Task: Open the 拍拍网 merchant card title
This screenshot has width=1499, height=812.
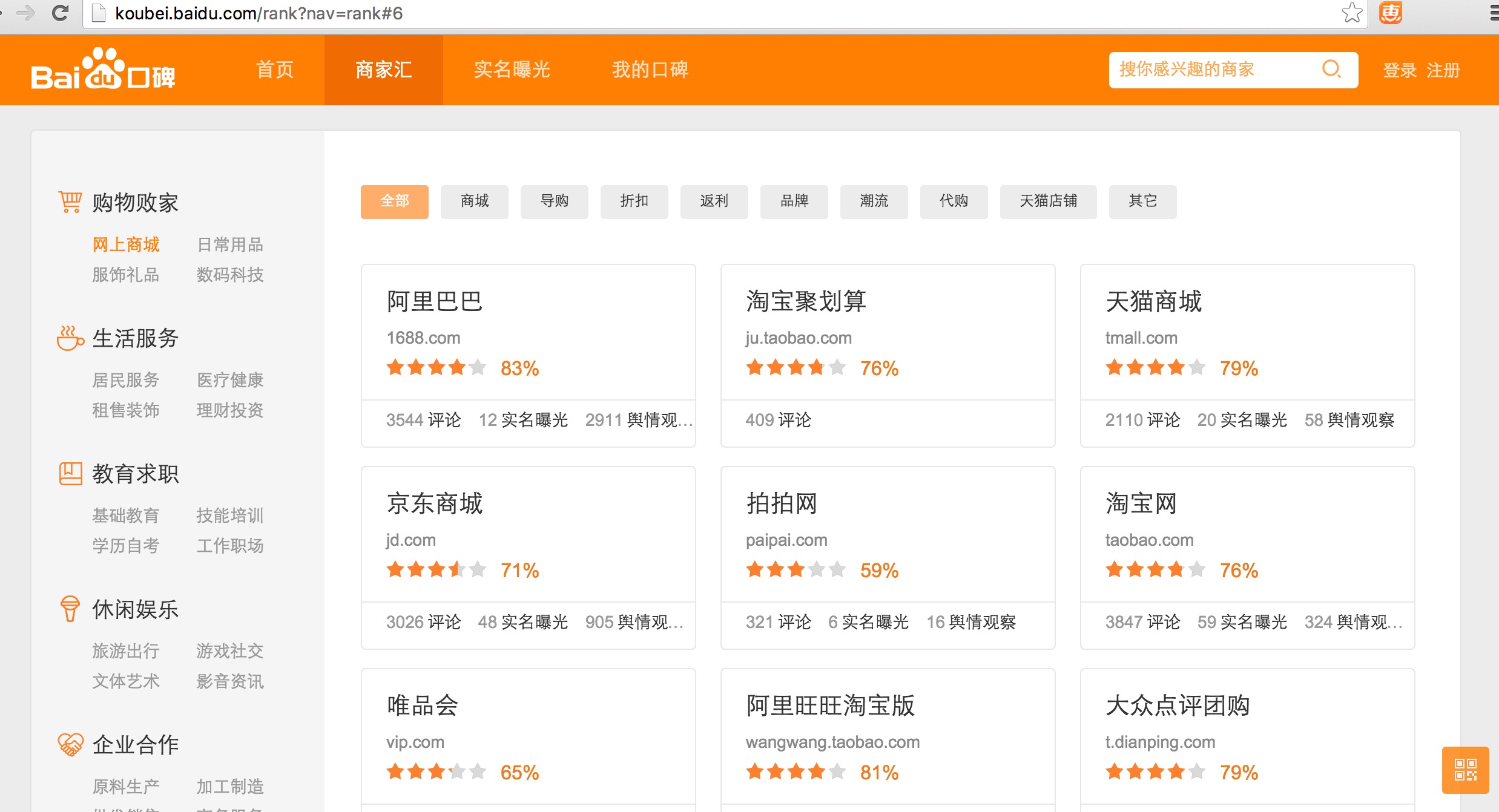Action: 782,503
